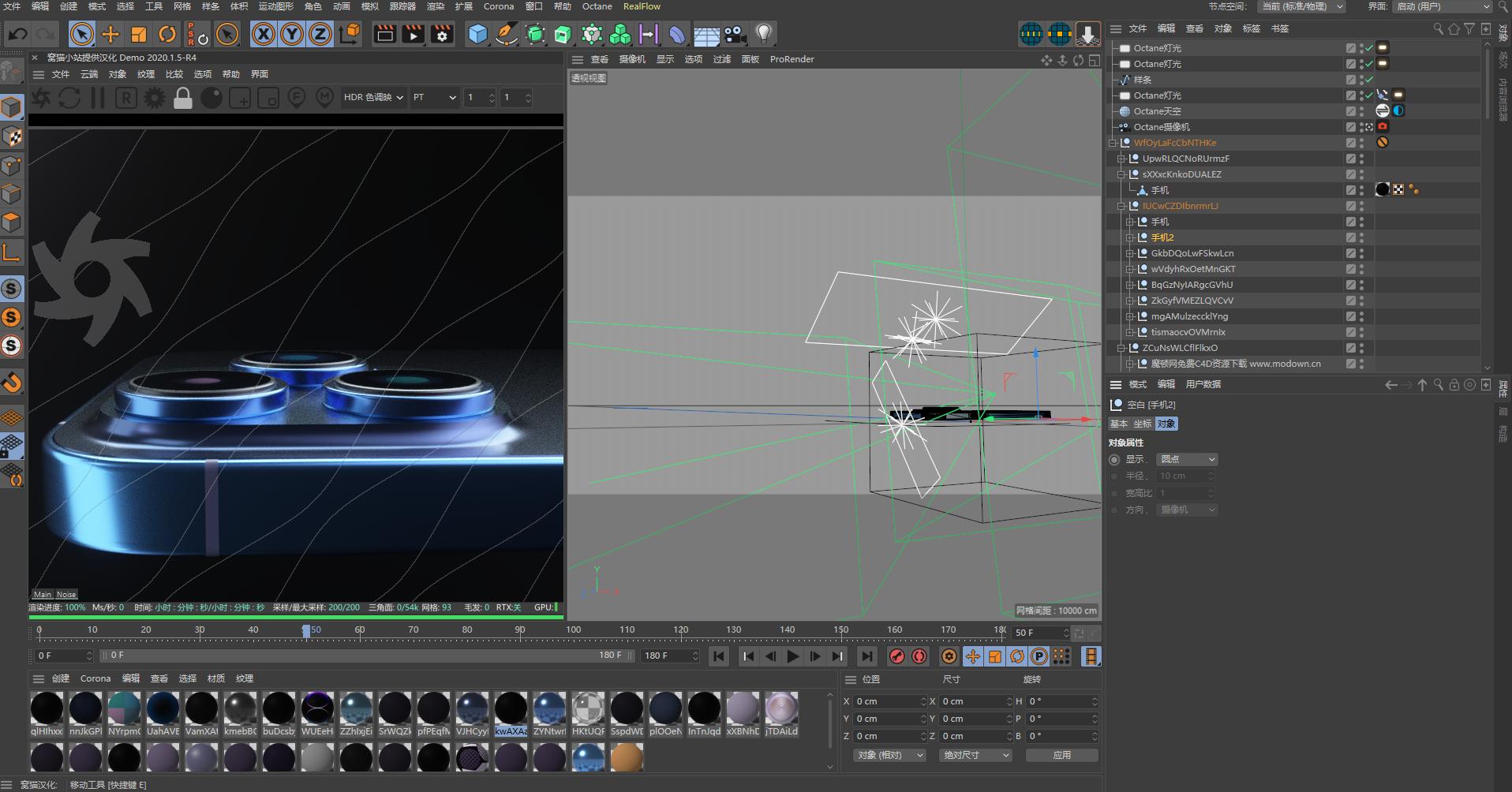1512x792 pixels.
Task: Open the MoGraph cloner green cubes icon
Action: coord(620,34)
